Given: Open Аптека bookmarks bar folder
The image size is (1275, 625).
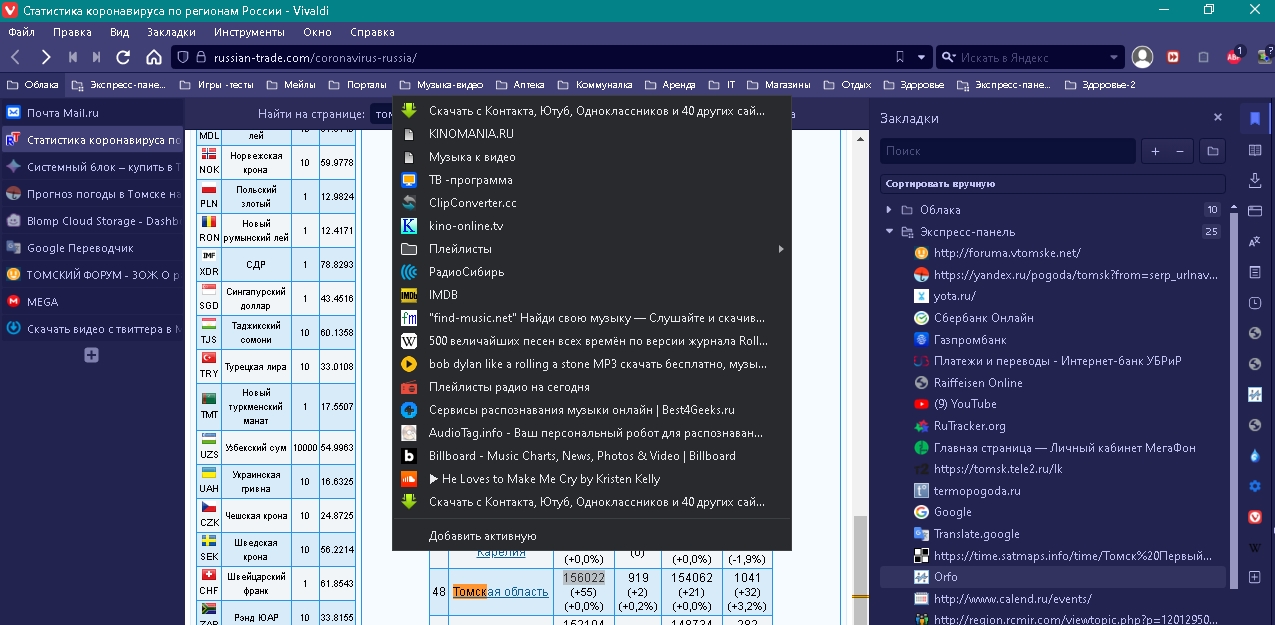Looking at the screenshot, I should pyautogui.click(x=522, y=85).
